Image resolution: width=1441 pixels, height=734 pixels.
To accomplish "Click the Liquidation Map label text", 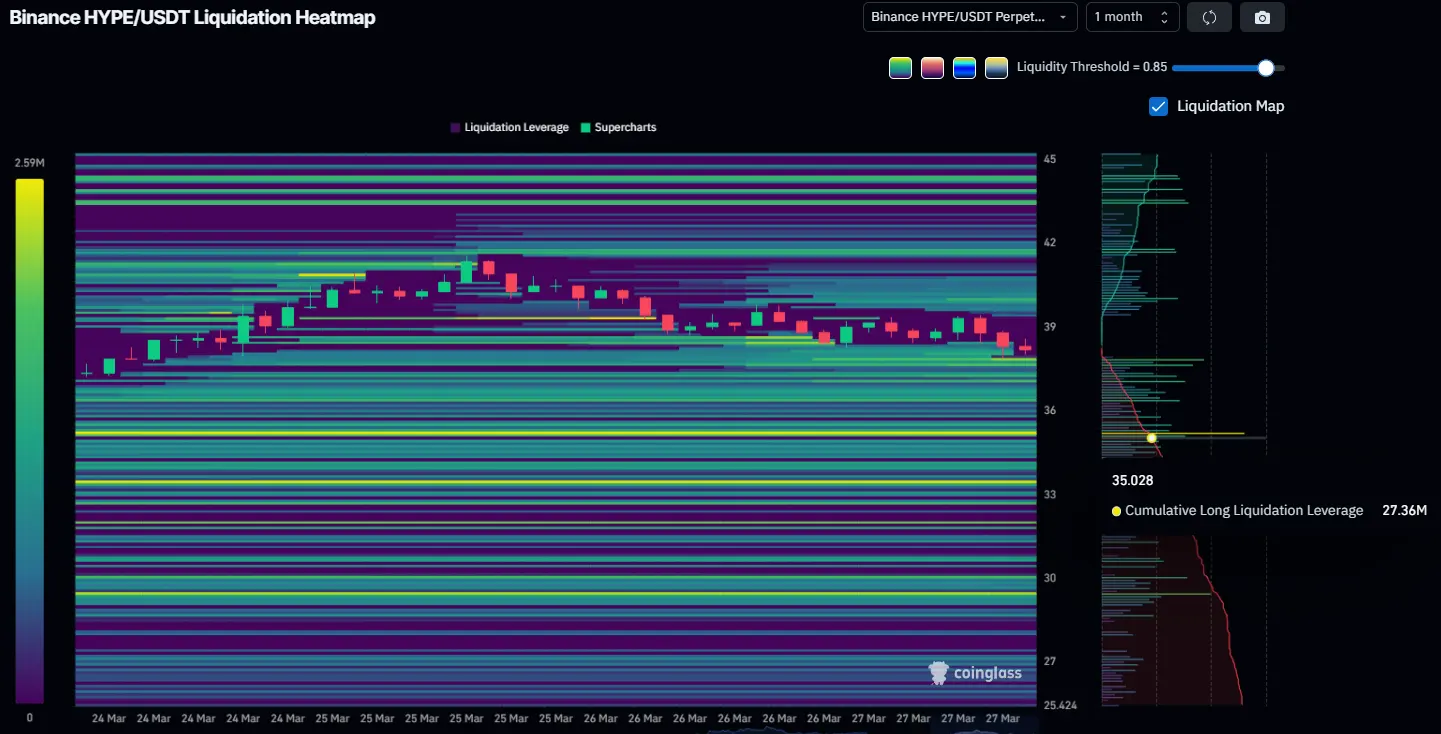I will [1230, 106].
